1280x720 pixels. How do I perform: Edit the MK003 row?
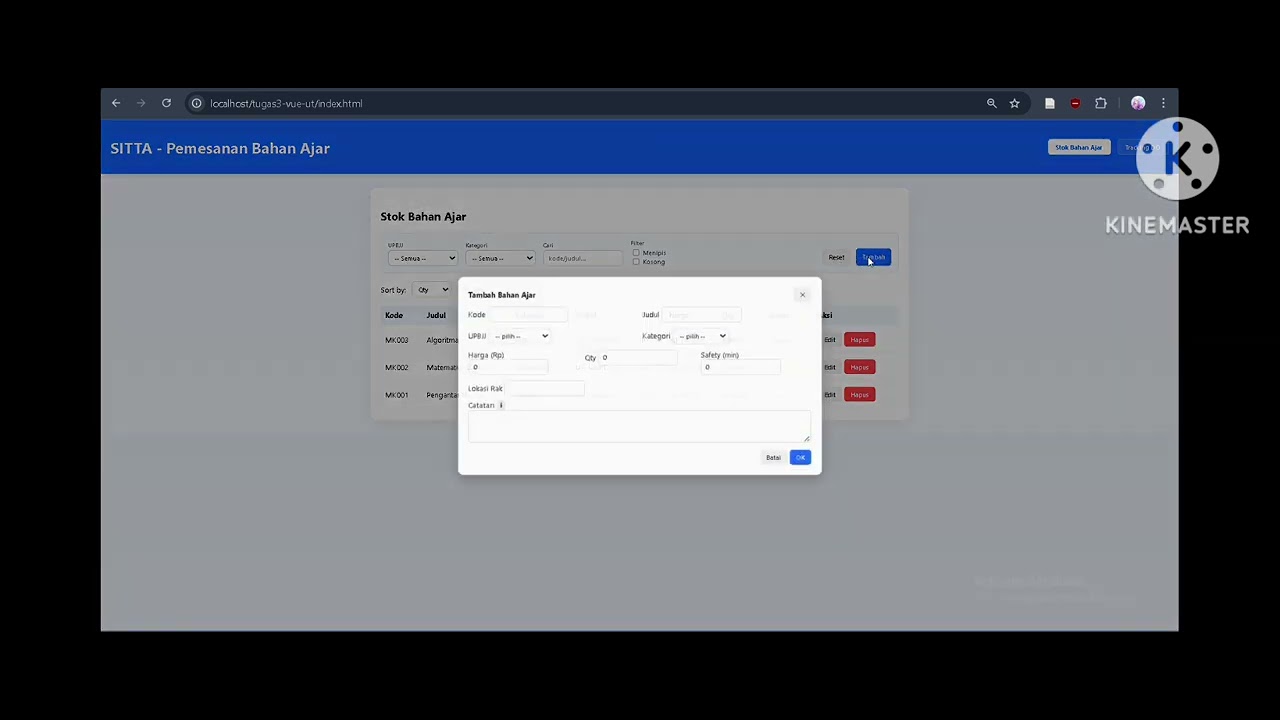(829, 340)
